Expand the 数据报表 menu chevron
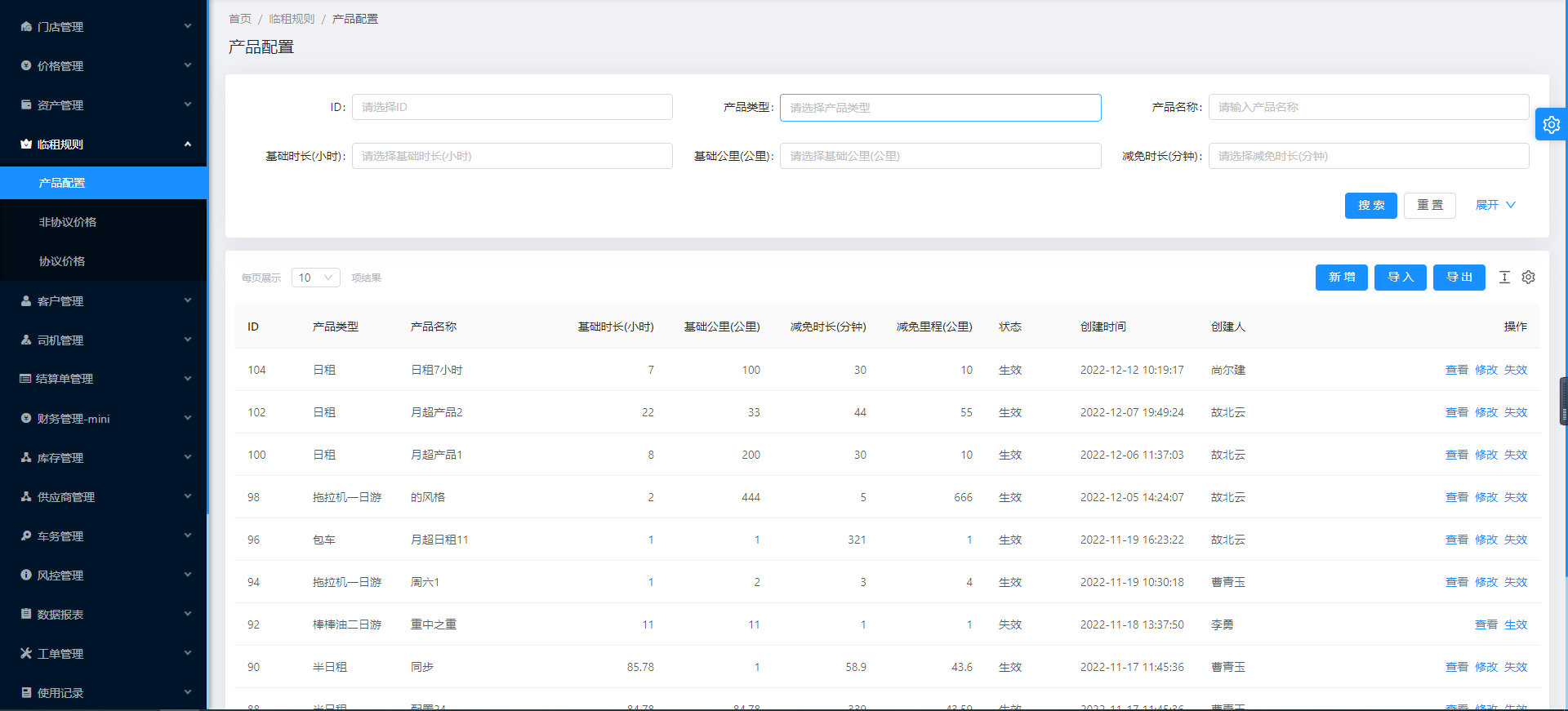This screenshot has width=1568, height=711. coord(188,614)
